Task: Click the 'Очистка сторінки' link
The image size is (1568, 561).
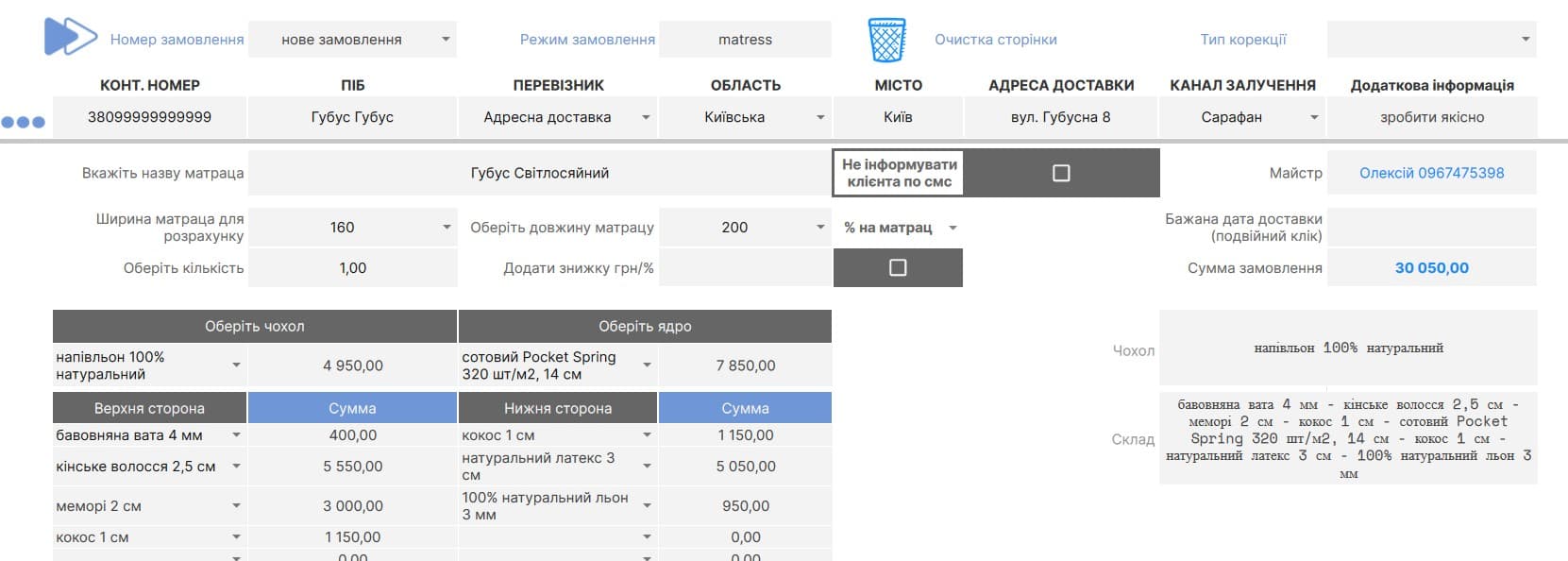Action: tap(996, 40)
